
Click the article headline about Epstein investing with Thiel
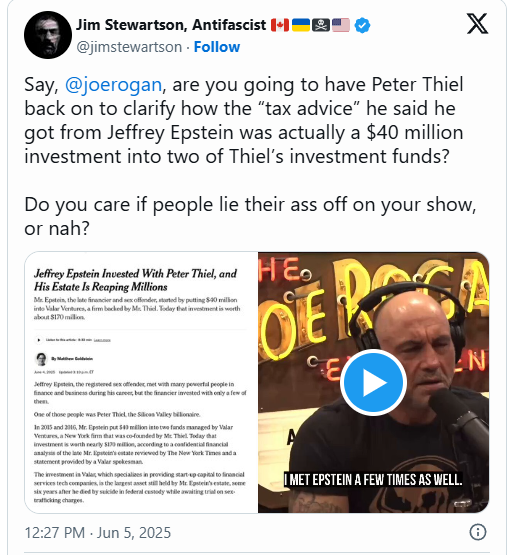(x=135, y=280)
